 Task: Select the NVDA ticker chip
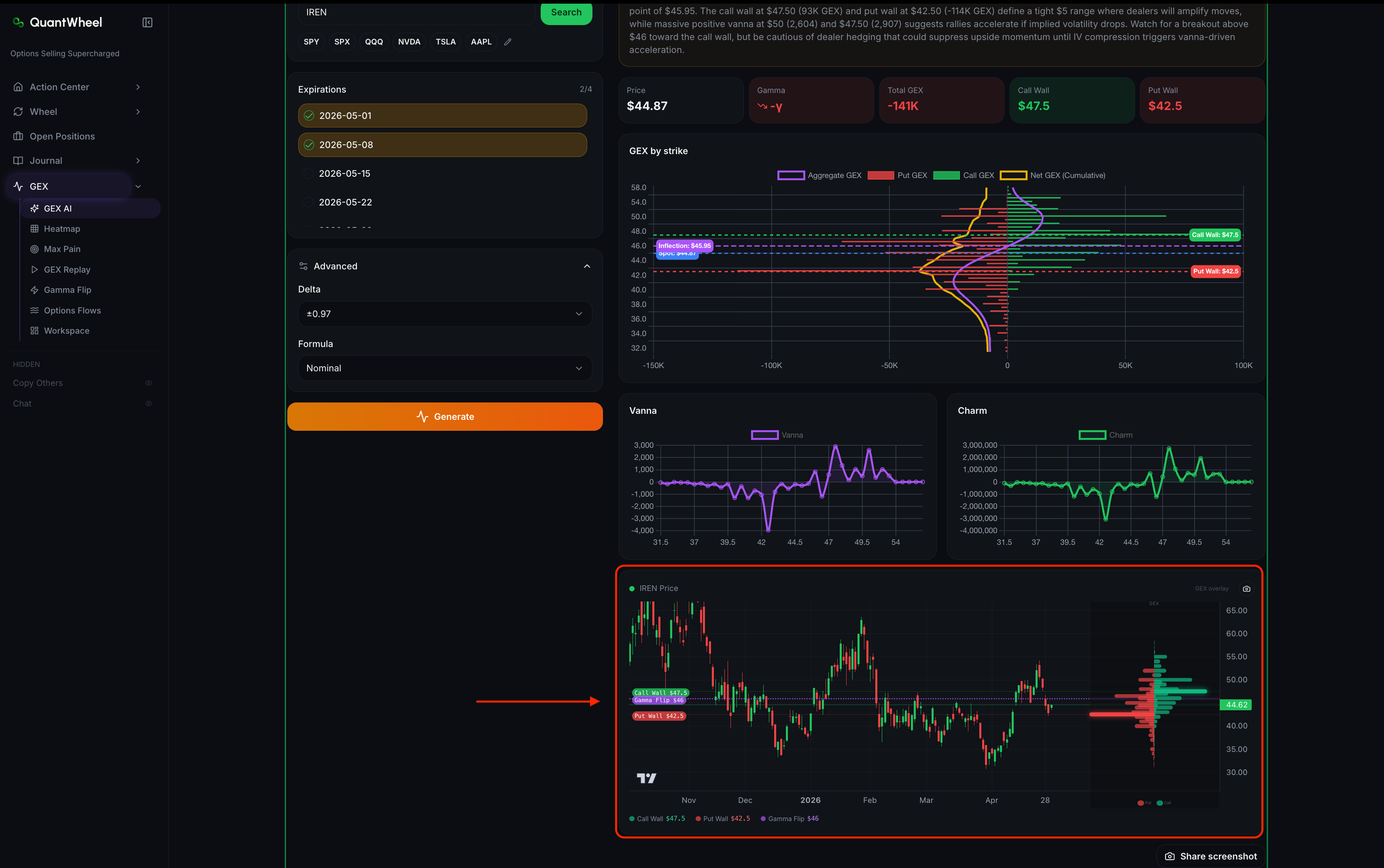pos(410,42)
